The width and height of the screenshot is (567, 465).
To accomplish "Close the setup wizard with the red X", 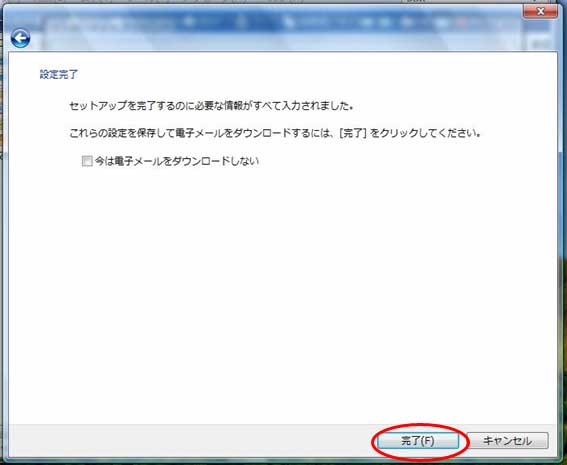I will (540, 12).
